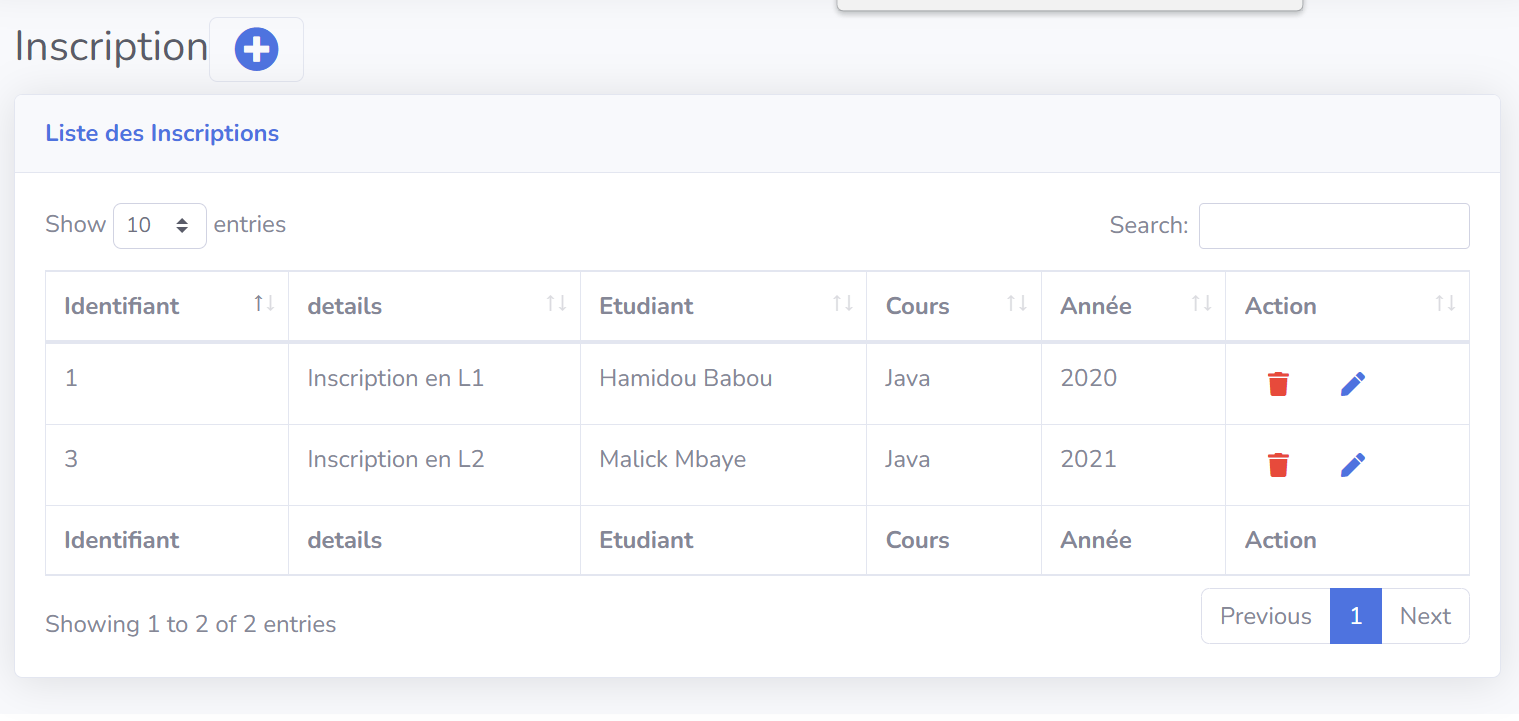
Task: Open edit pencil icon for Hamidou Babou row
Action: (1353, 383)
